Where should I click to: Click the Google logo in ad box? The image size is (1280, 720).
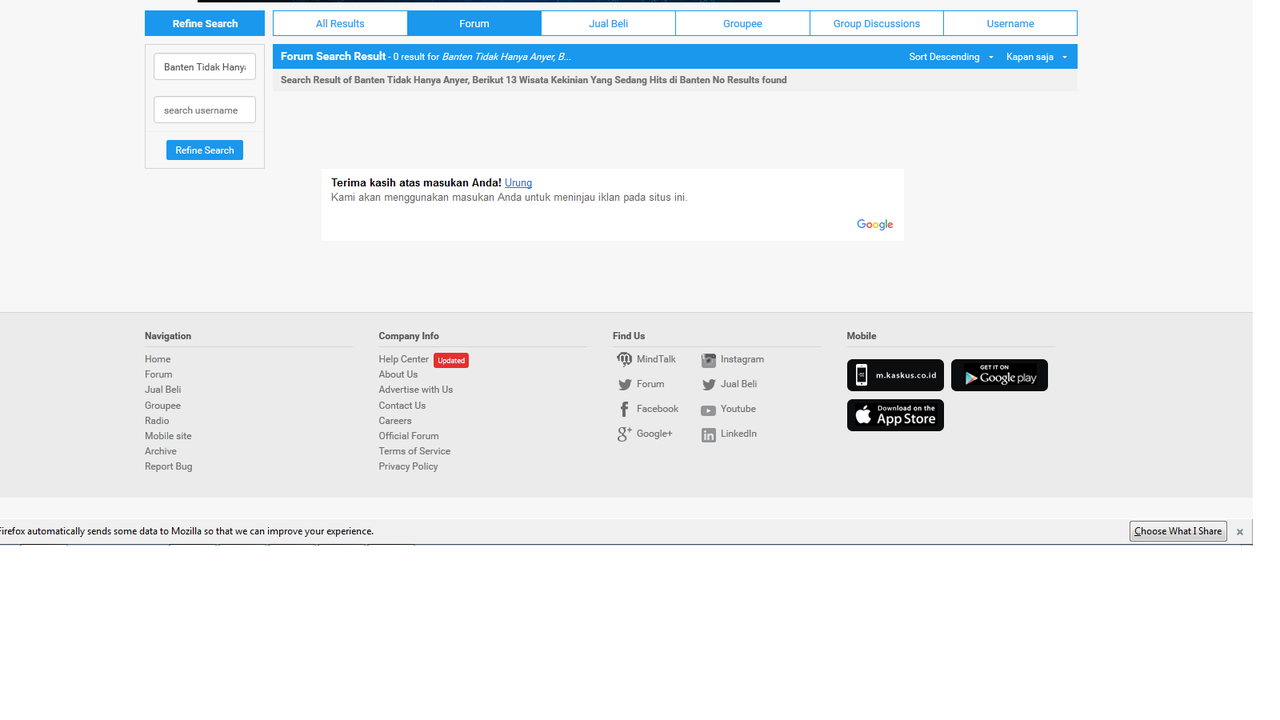tap(875, 225)
